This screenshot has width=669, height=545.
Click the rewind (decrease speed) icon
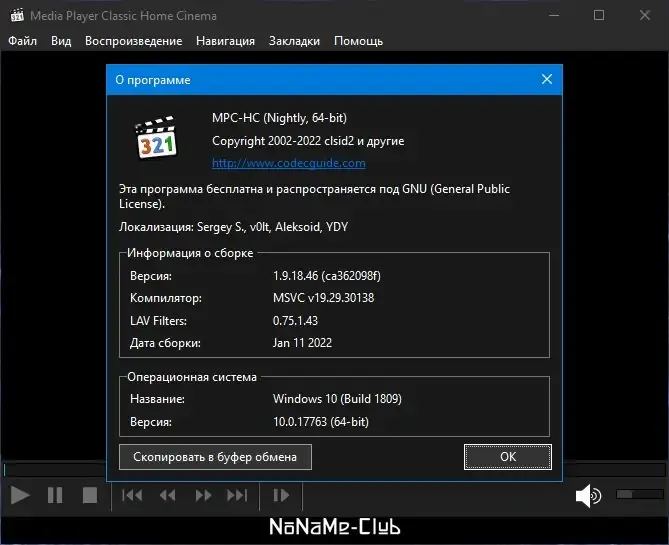pyautogui.click(x=168, y=495)
